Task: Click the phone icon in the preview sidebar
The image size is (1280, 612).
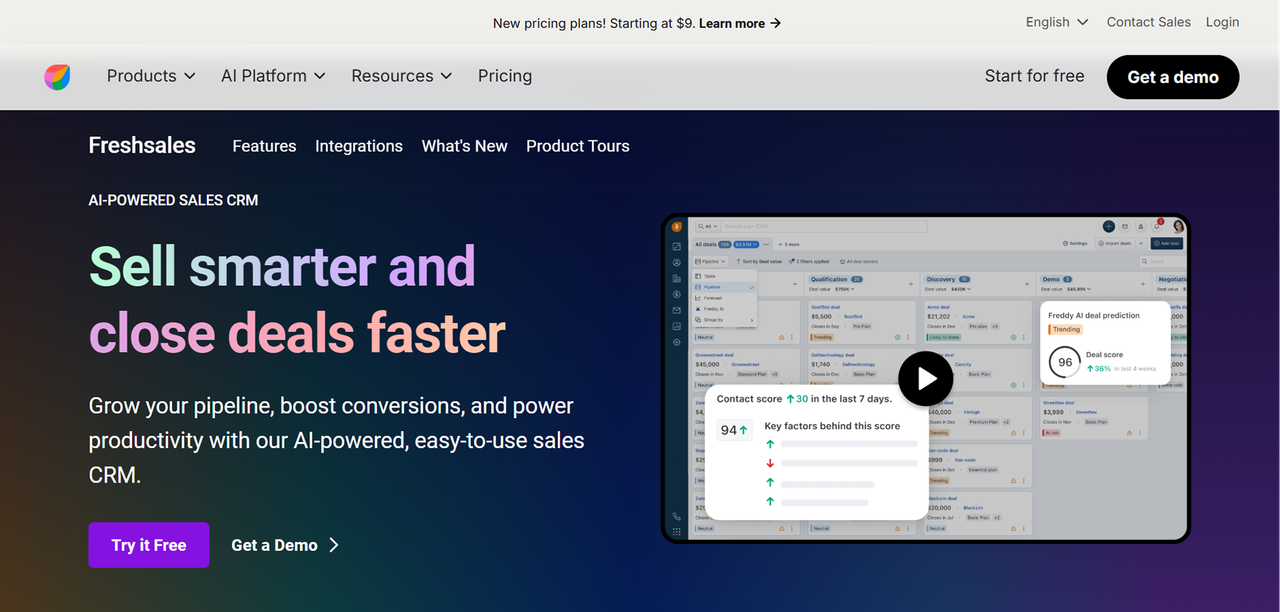Action: tap(677, 517)
